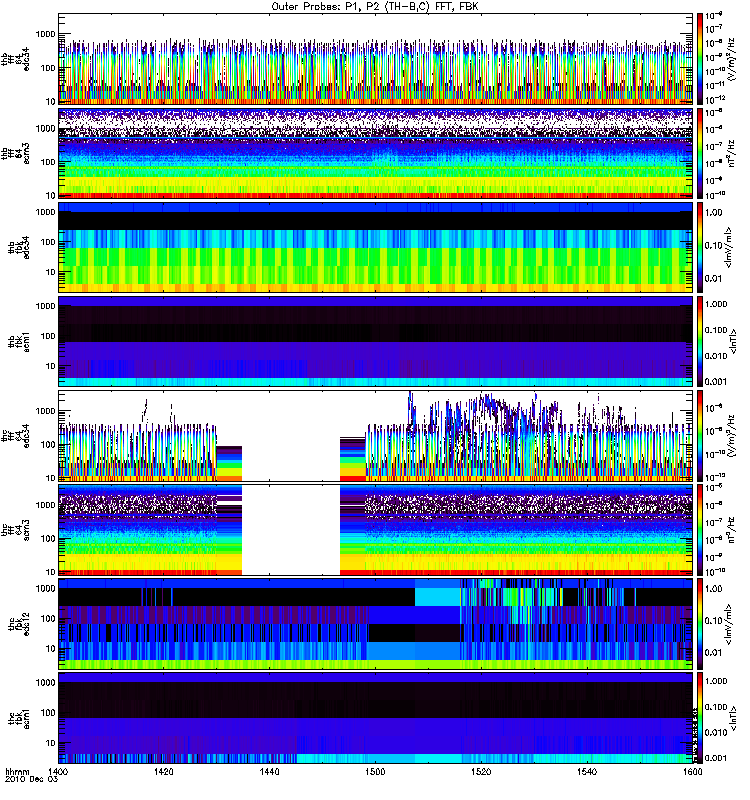Click the <|mV/m|> unit label of thb fbk edc34
Viewport: 750px width, 800px height.
729,247
